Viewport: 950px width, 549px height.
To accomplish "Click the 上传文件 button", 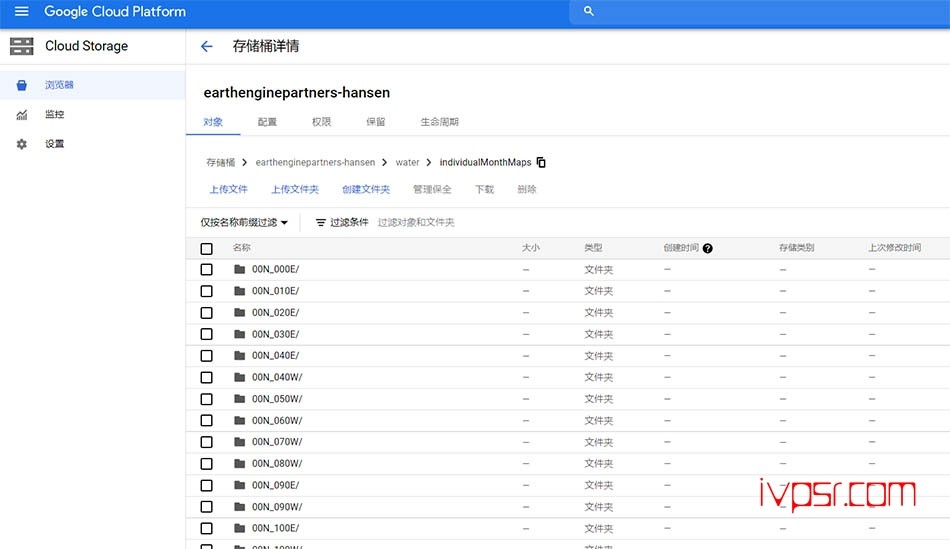I will [228, 189].
